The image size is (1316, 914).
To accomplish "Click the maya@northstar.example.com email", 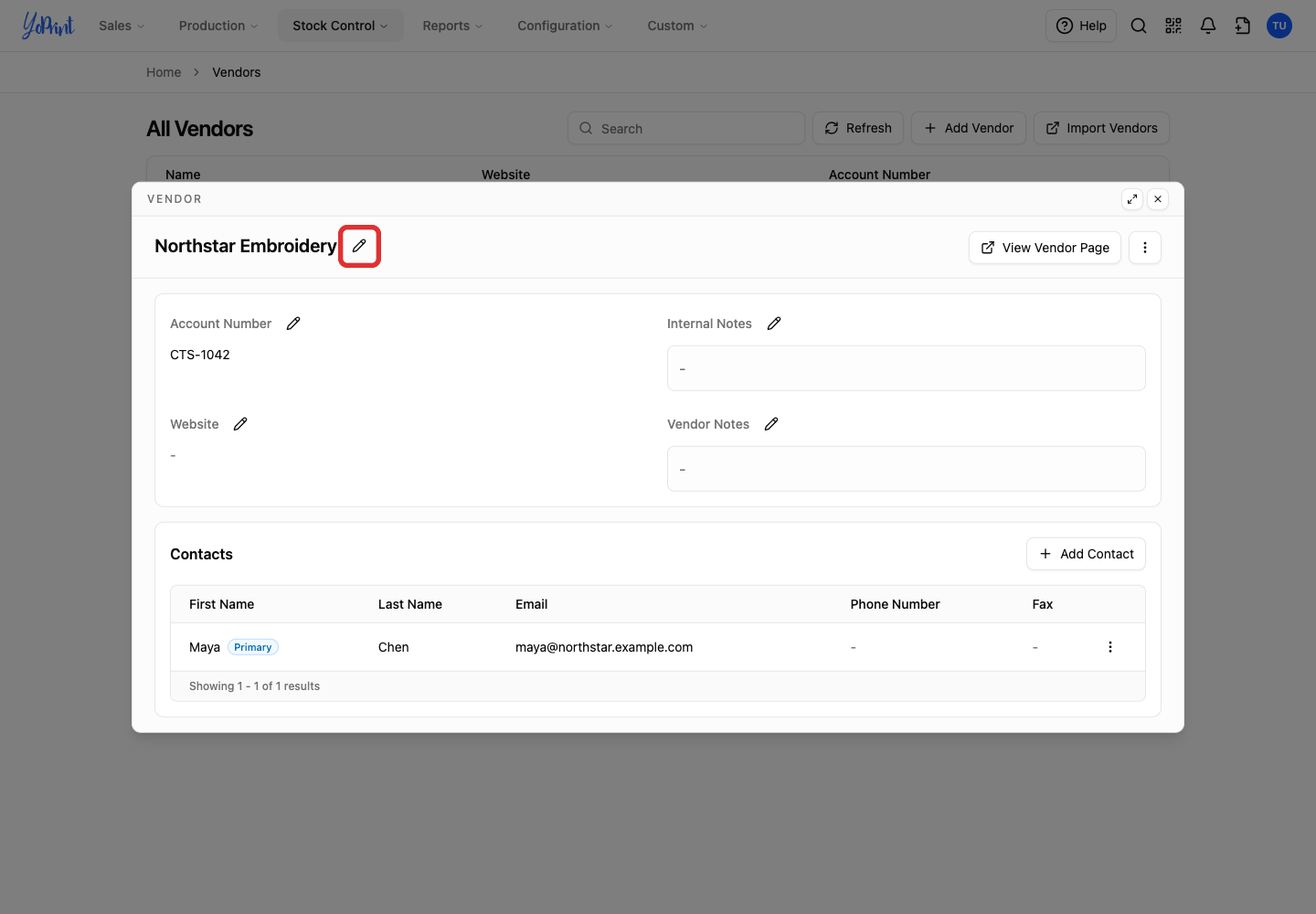I will point(604,647).
